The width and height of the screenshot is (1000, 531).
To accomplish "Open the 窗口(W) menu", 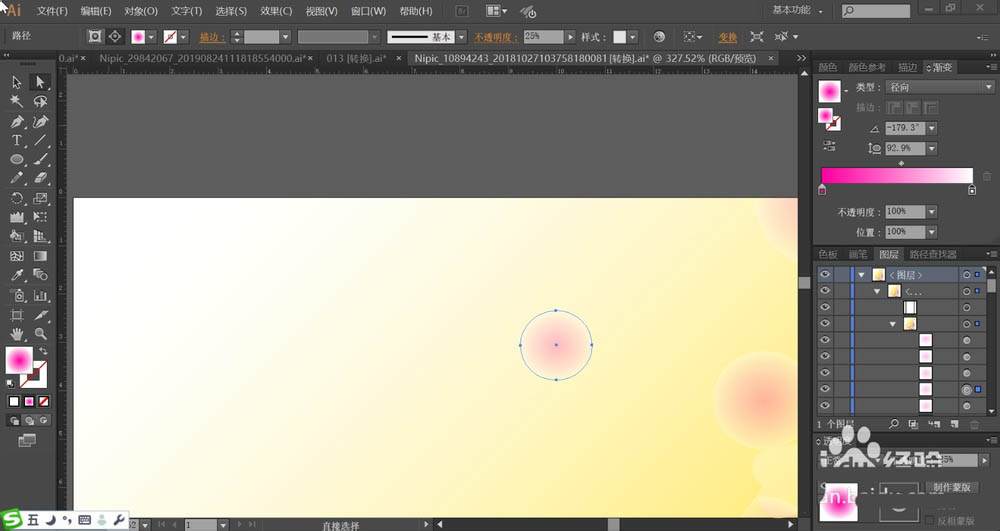I will point(368,11).
